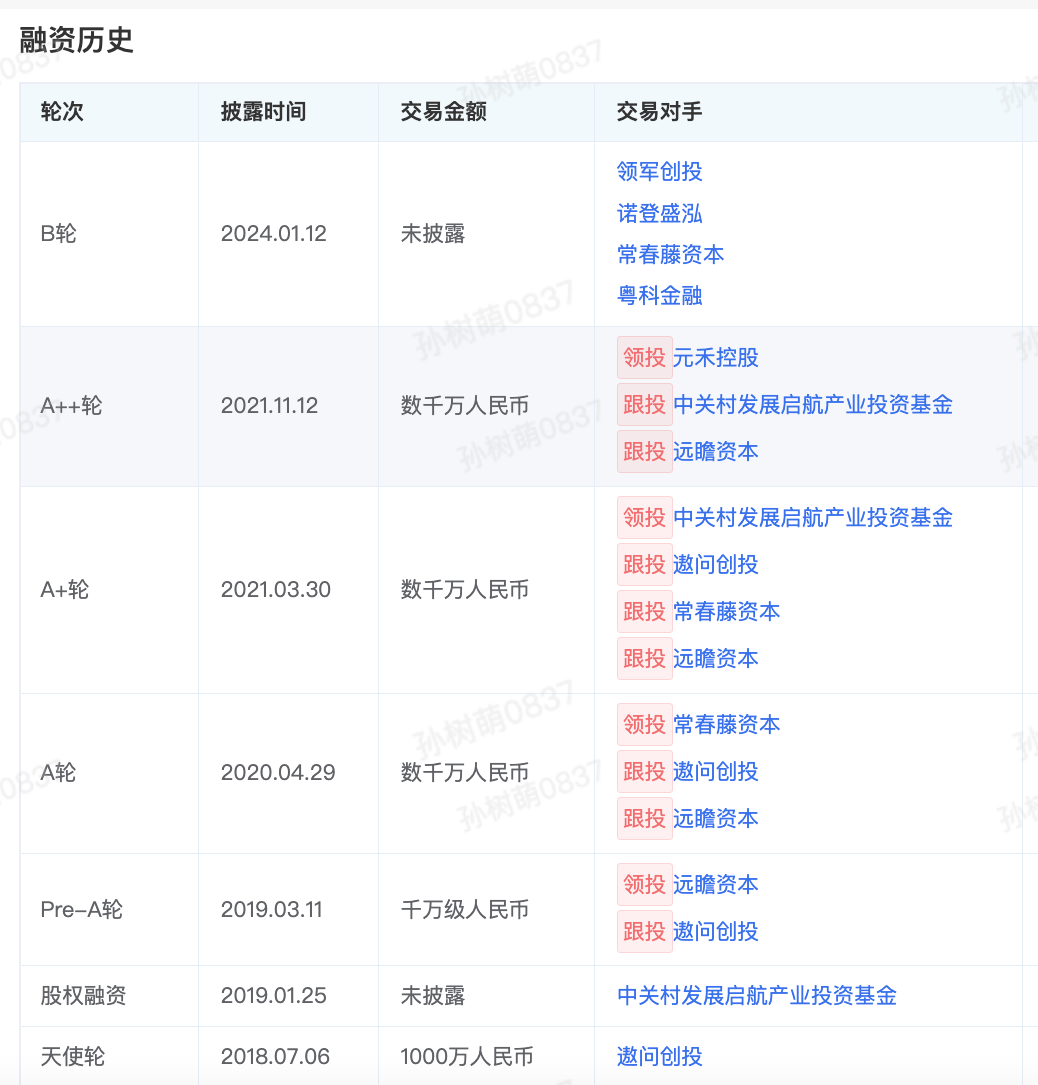Viewport: 1038px width, 1085px height.
Task: Open 中关村发展启航产业投资基金 in 股权融资 row
Action: pos(757,996)
